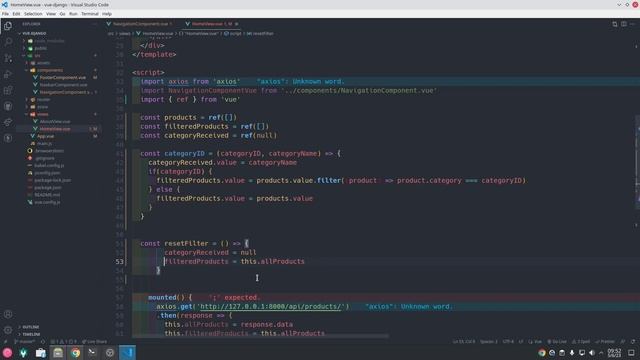Image resolution: width=640 pixels, height=360 pixels.
Task: Open the Search view in activity bar
Action: pos(8,42)
